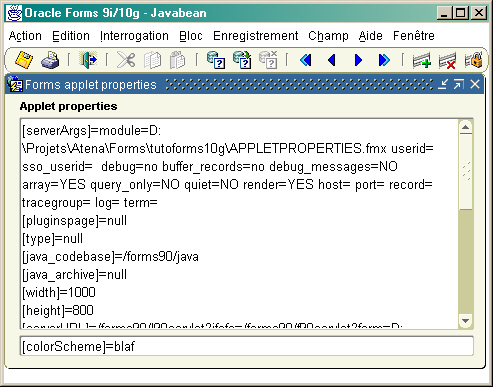Minimize the Forms applet properties inner window
This screenshot has height=387, width=493.
pos(443,84)
